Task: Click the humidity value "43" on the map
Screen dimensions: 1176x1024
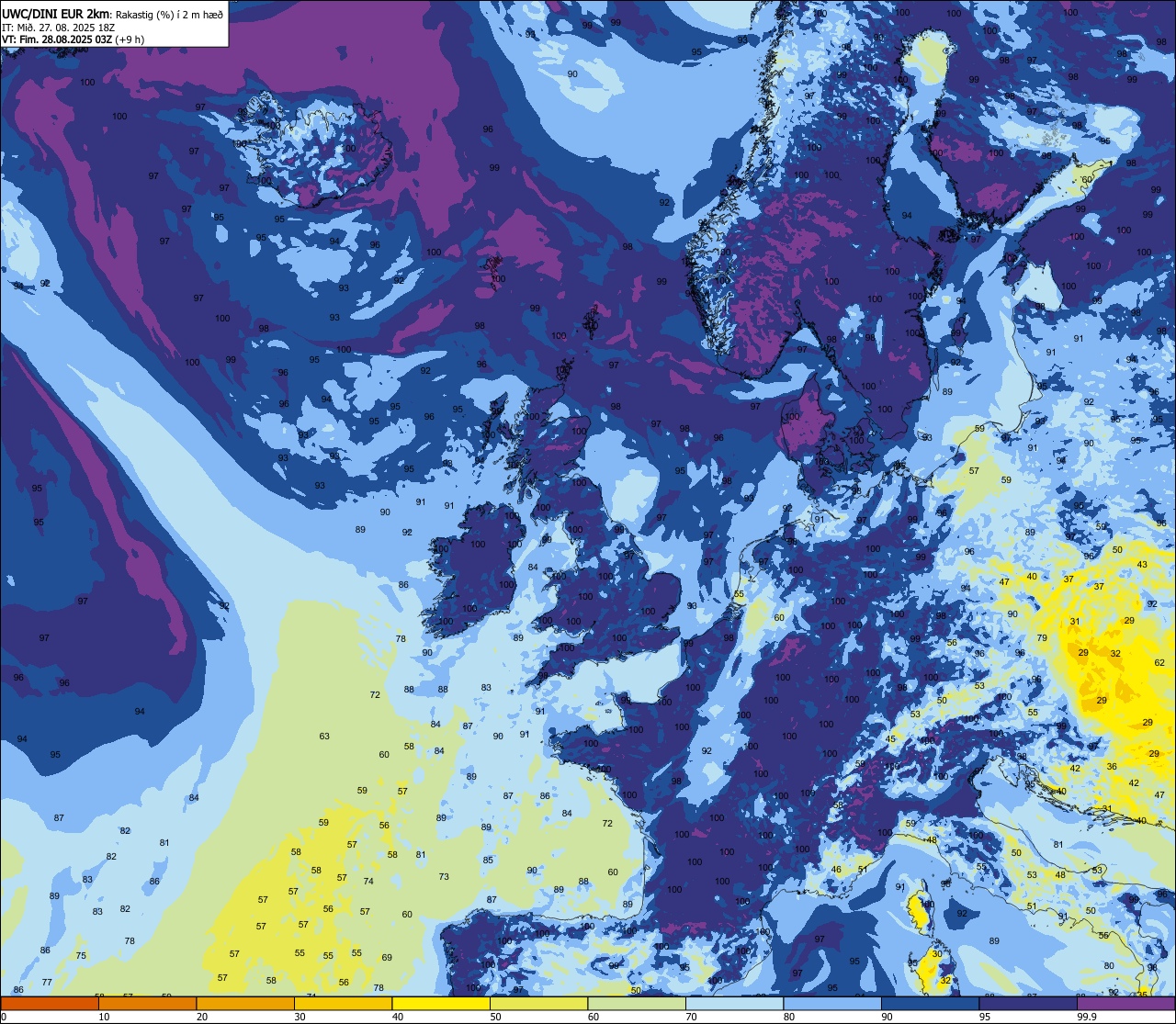Action: click(1142, 565)
